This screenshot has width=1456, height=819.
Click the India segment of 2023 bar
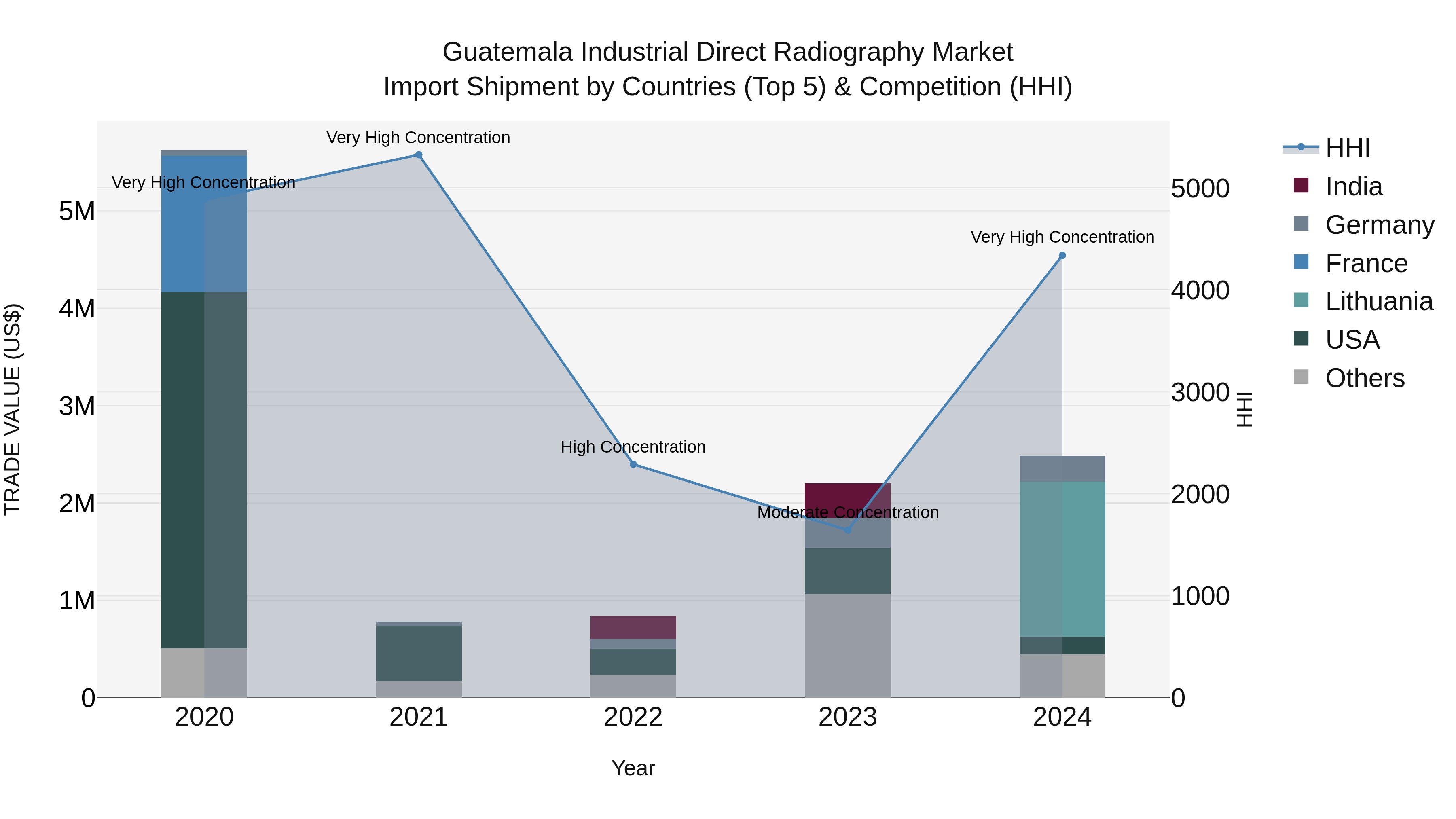click(x=848, y=500)
